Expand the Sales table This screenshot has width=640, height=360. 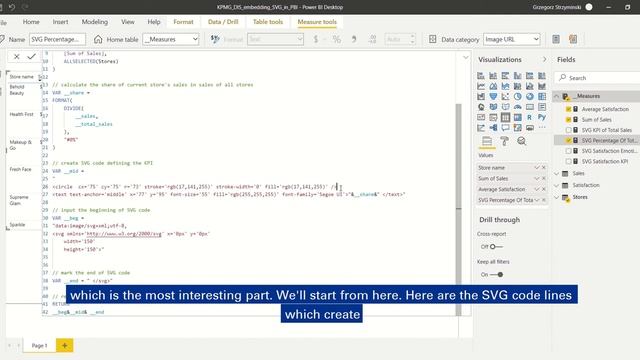[x=556, y=173]
